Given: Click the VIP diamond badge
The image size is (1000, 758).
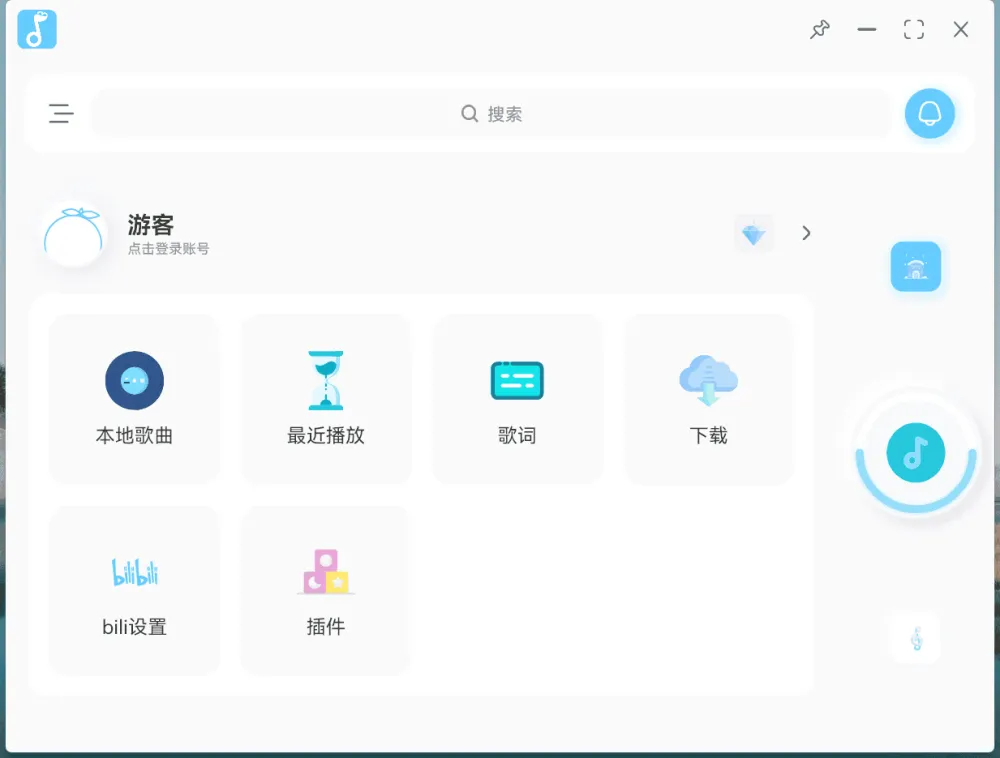Looking at the screenshot, I should (753, 232).
